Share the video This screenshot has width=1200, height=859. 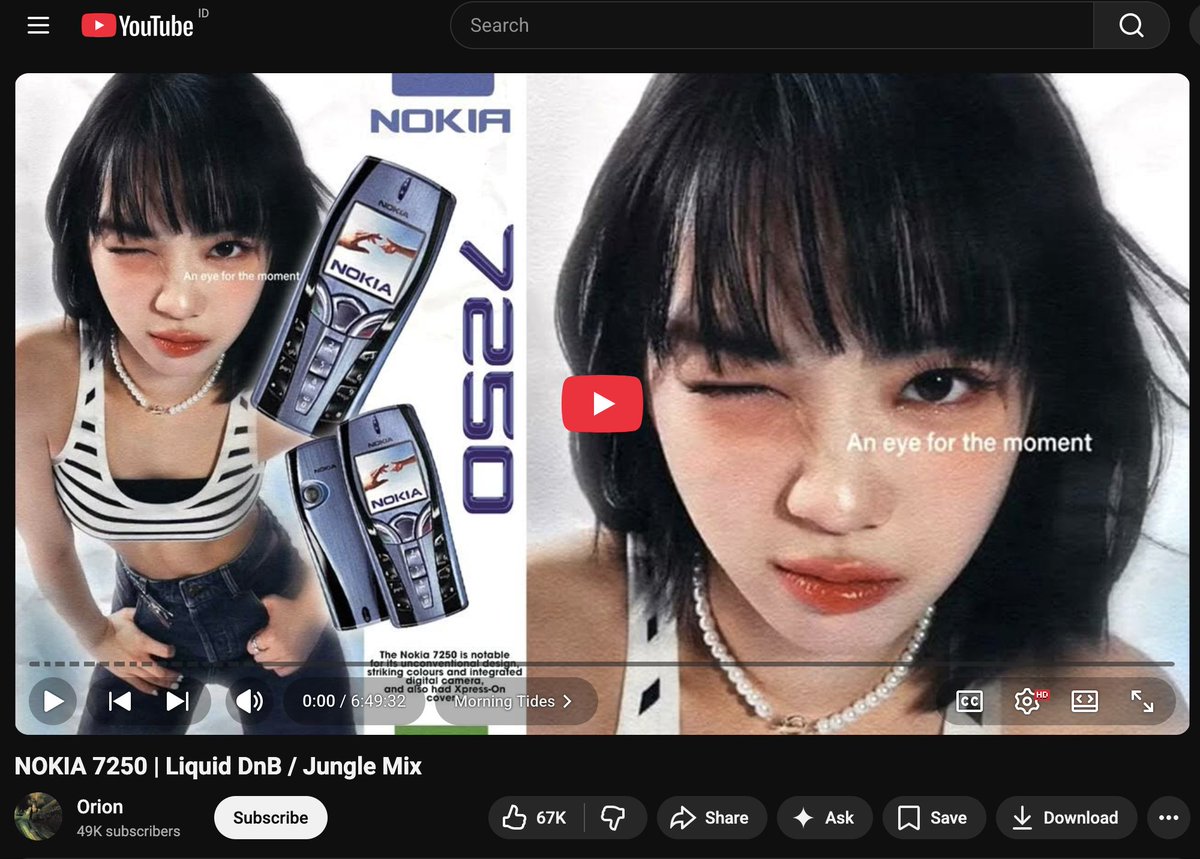[711, 817]
